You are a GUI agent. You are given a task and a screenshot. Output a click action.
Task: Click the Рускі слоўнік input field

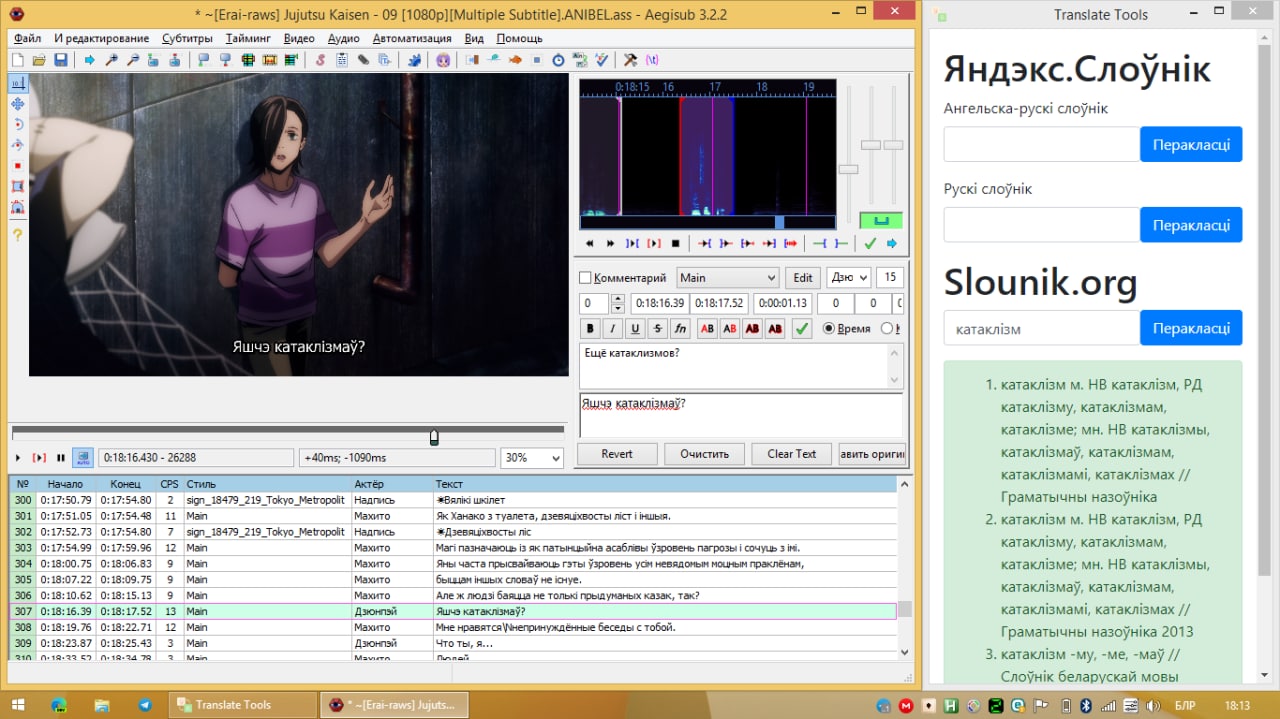click(x=1042, y=225)
